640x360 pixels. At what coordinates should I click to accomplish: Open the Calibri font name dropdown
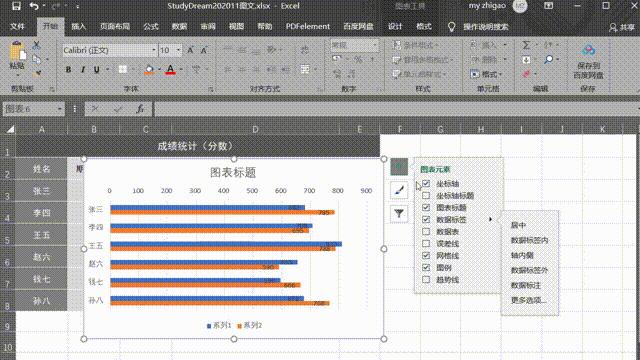point(154,50)
